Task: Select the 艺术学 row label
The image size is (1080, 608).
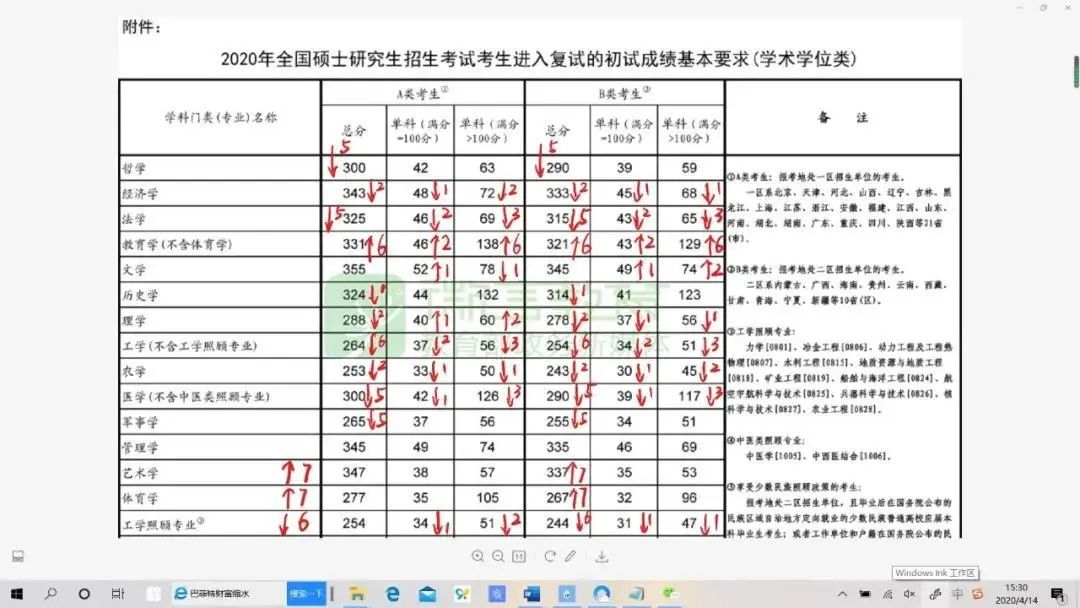Action: 141,473
